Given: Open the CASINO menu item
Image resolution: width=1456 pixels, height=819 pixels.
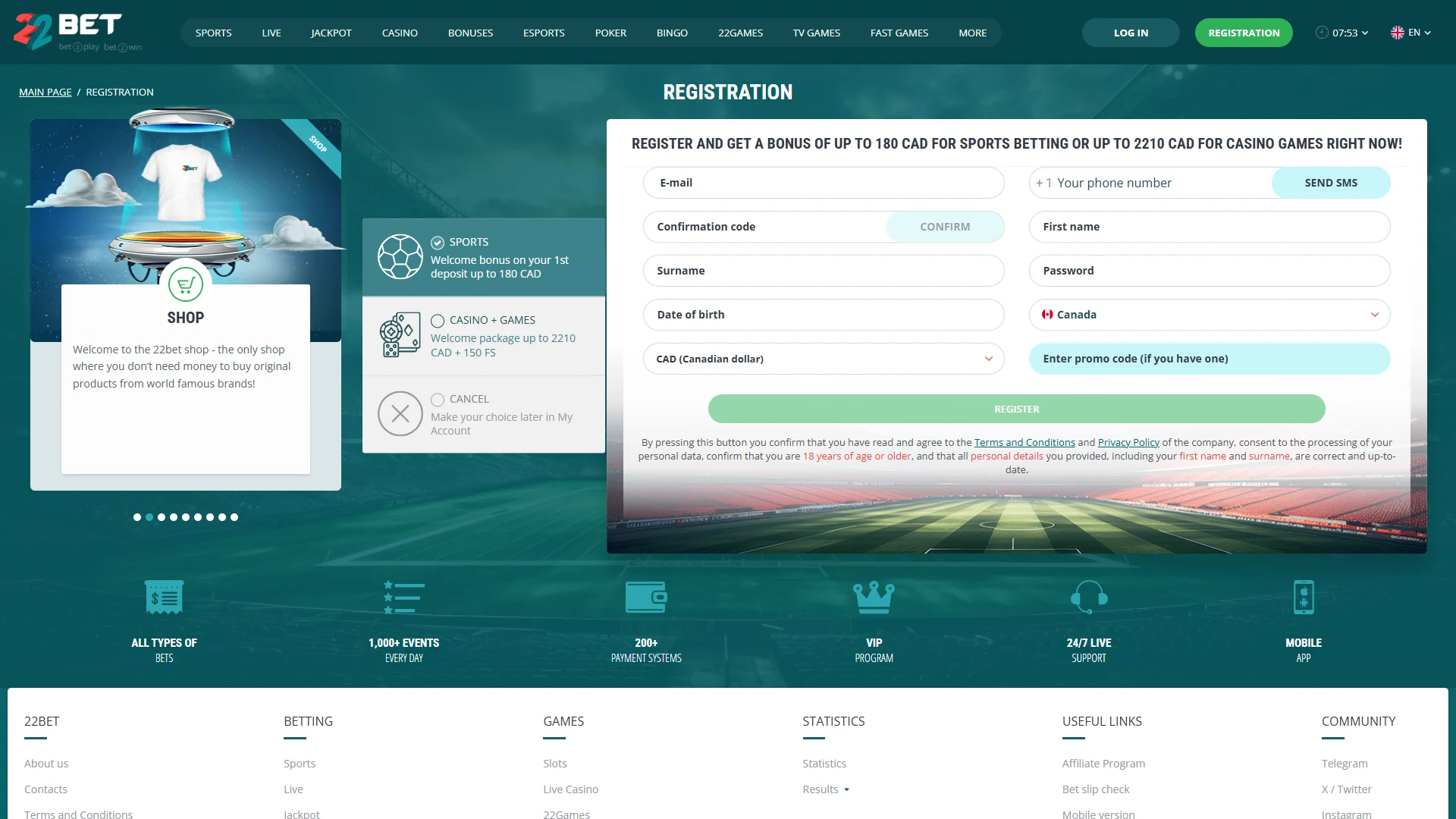Looking at the screenshot, I should [x=400, y=33].
